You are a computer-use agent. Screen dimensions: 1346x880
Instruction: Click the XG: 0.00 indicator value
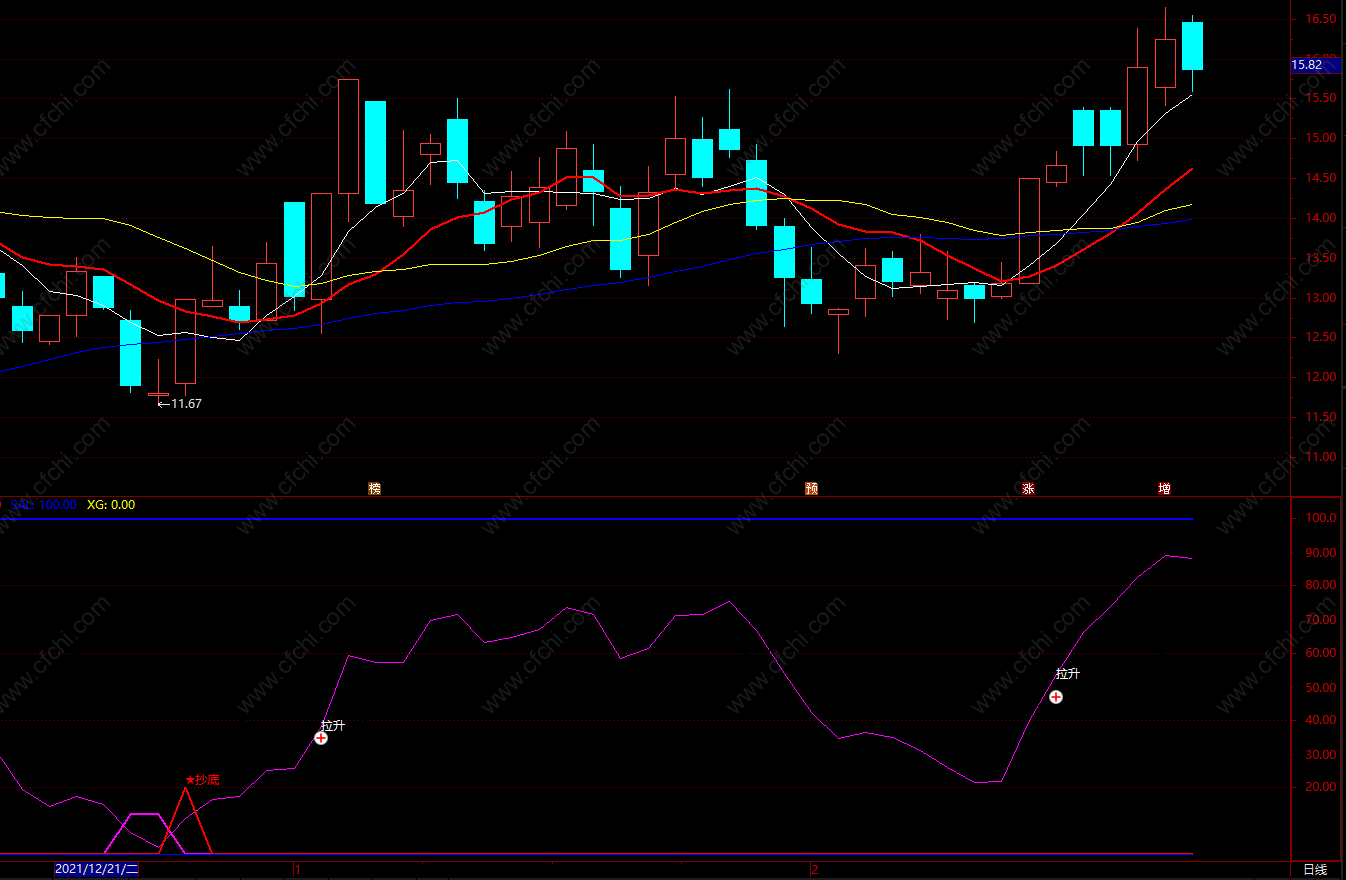(x=111, y=505)
